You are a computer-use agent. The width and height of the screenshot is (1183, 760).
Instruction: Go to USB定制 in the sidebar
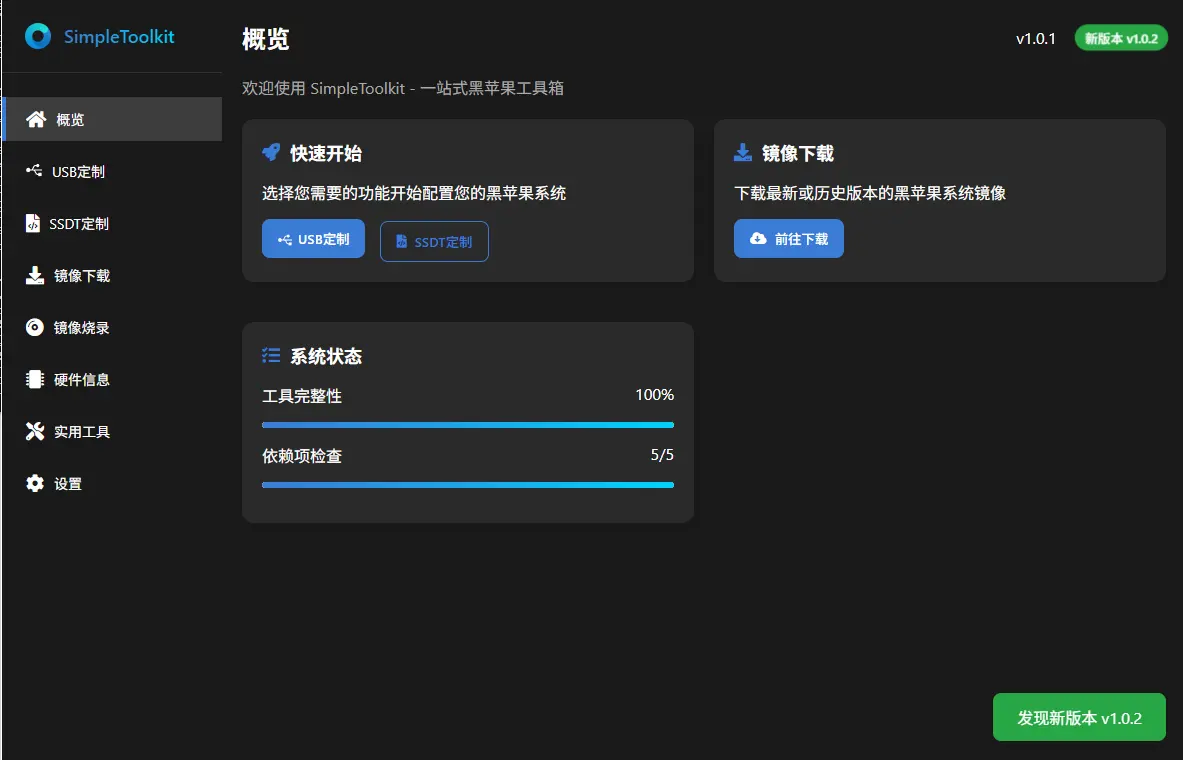coord(112,171)
